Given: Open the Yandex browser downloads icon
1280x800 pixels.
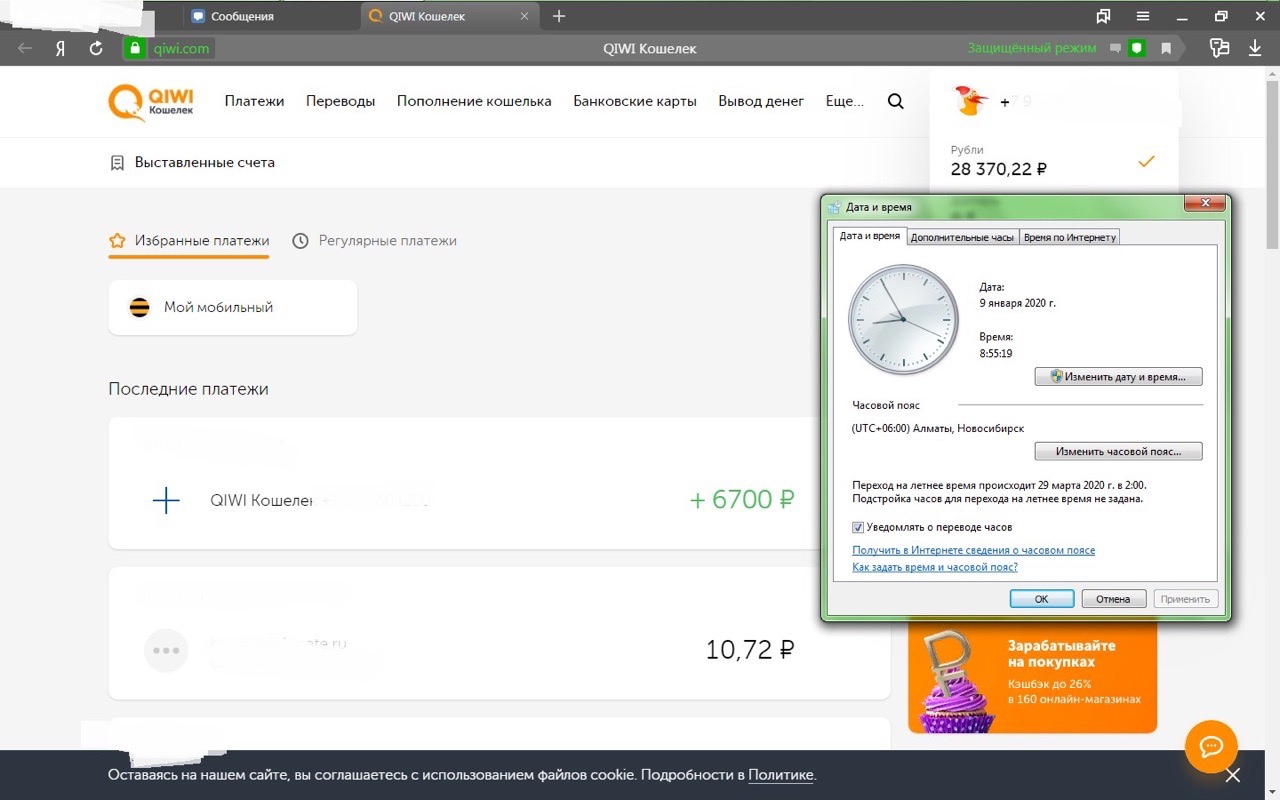Looking at the screenshot, I should click(1255, 48).
